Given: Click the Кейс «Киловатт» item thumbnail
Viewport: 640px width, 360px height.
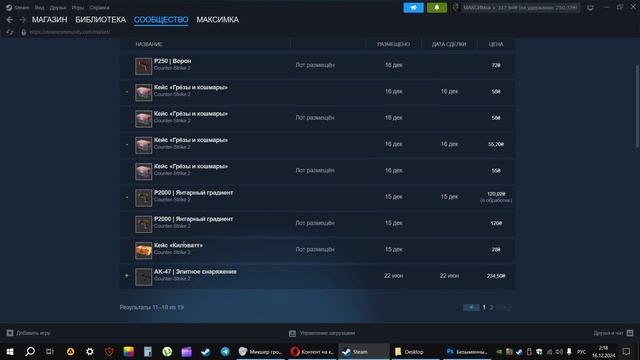Looking at the screenshot, I should [x=144, y=251].
